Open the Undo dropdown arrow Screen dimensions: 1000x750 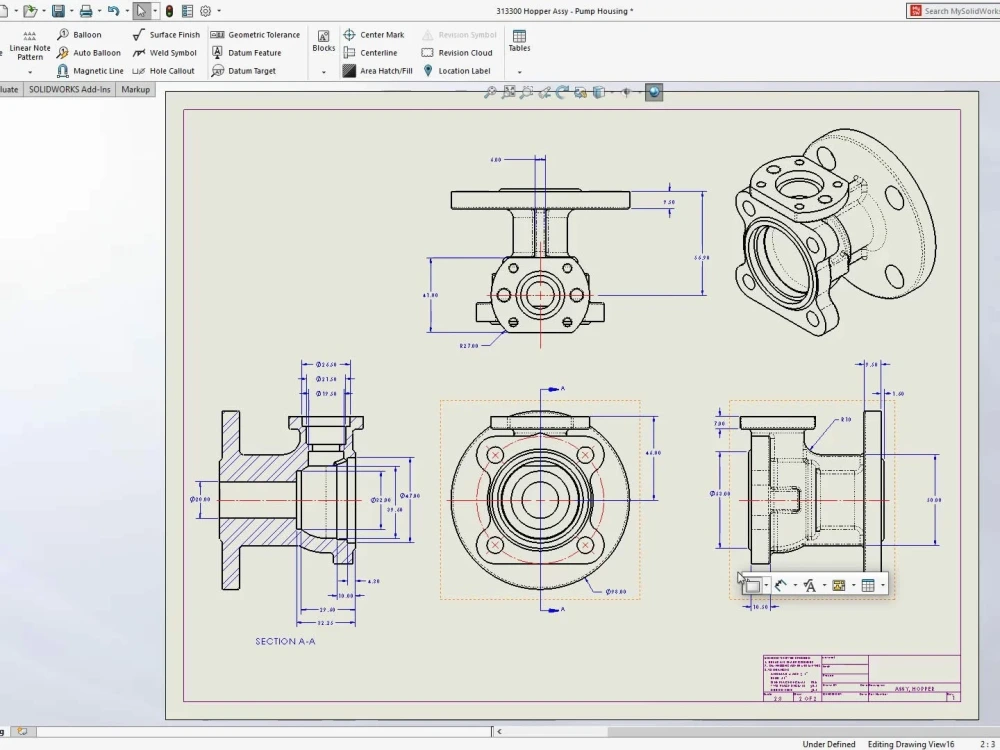126,11
